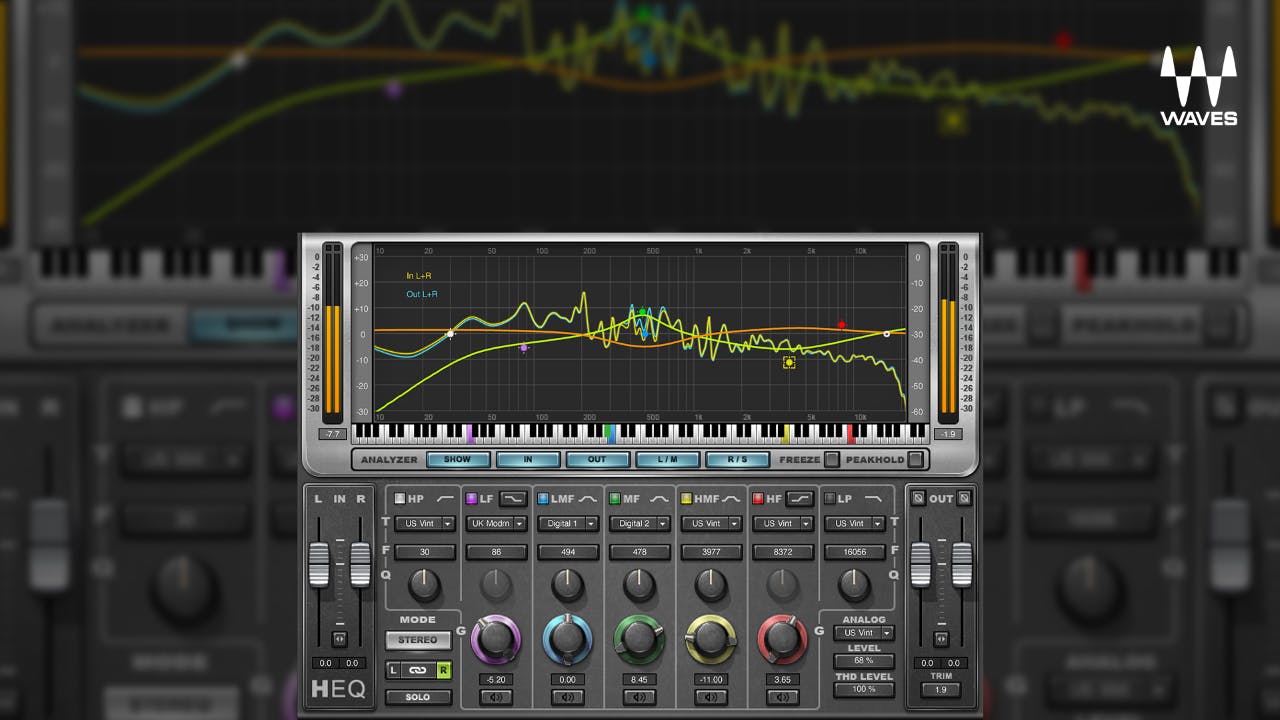
Task: Click the HMF bell curve shape icon
Action: click(x=731, y=498)
